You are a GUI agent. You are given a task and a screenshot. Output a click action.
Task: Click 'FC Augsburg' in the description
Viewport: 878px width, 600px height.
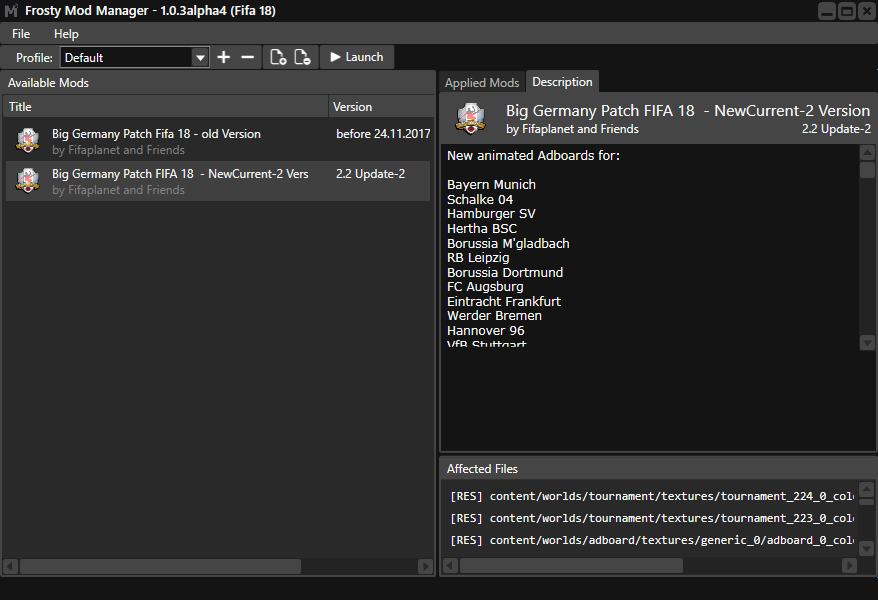pos(485,287)
